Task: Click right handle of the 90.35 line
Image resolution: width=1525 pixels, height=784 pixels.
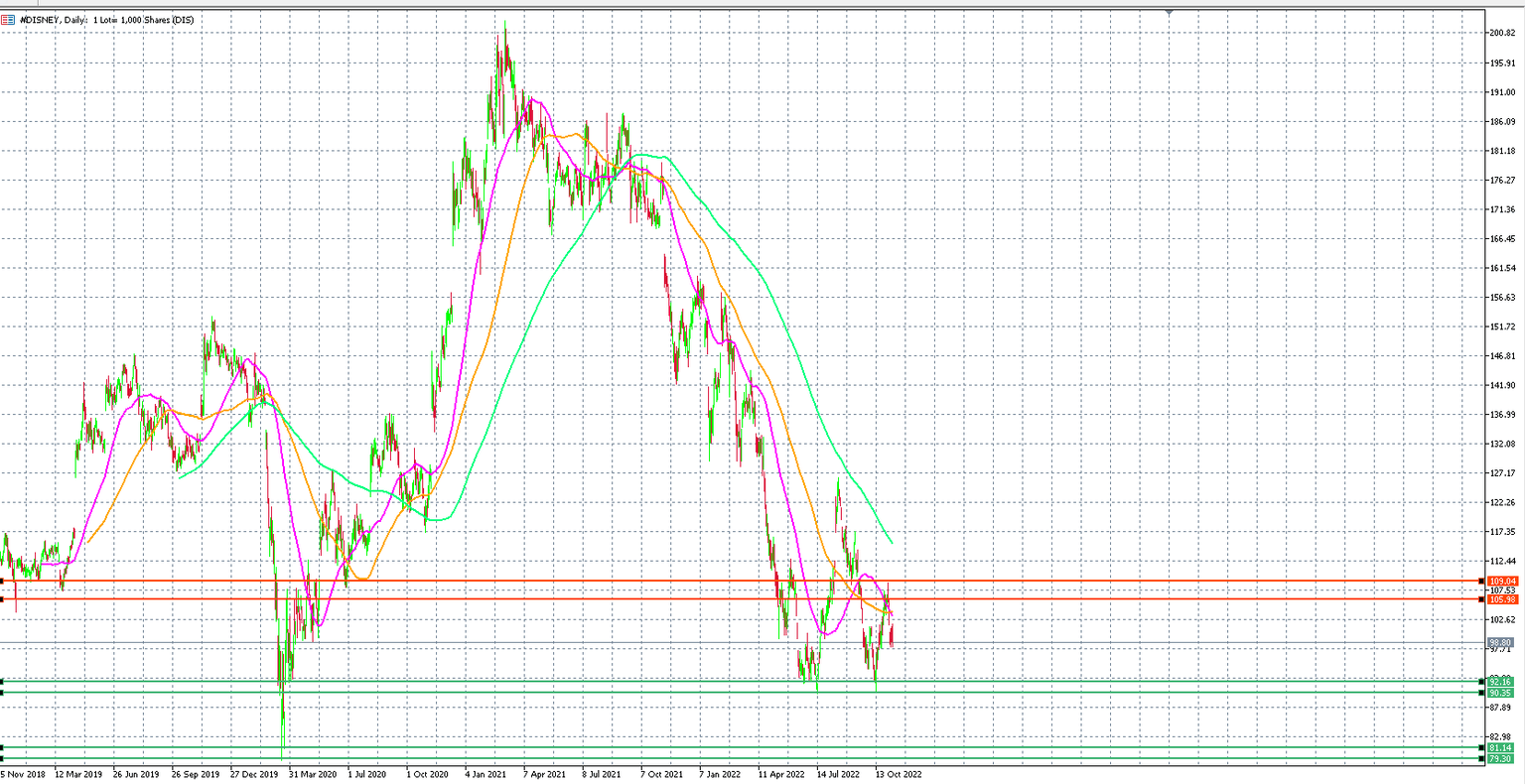Action: (1482, 693)
